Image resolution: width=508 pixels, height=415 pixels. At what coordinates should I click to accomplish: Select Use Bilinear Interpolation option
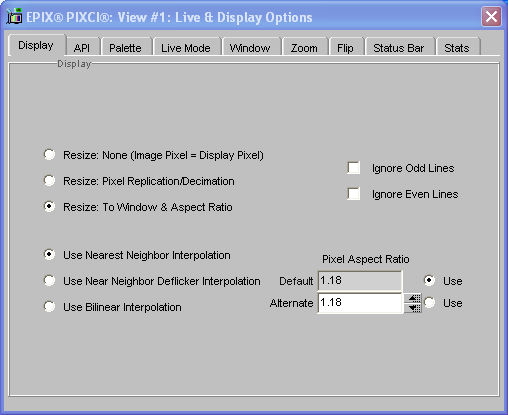click(x=49, y=307)
